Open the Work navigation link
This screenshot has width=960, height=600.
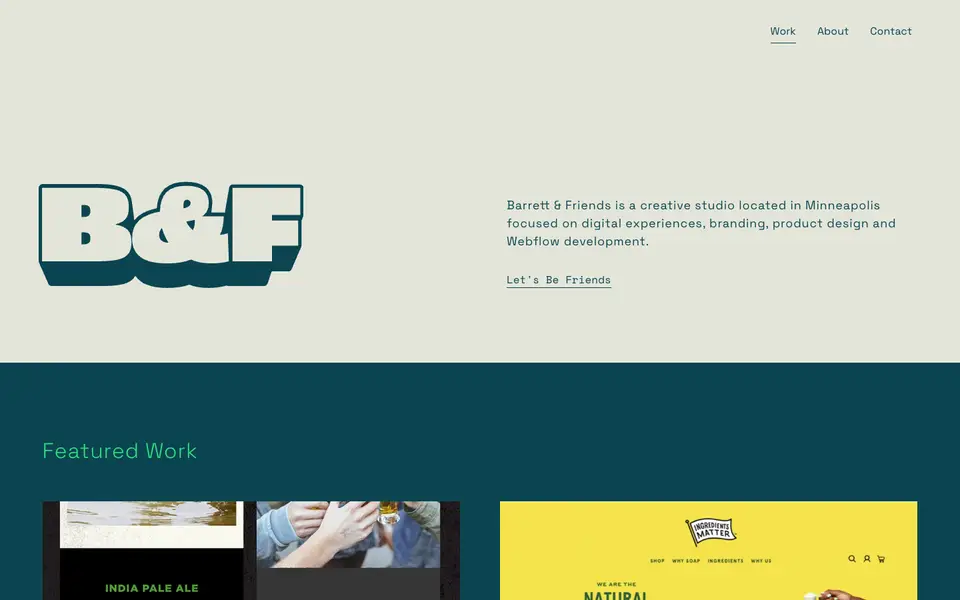point(782,31)
